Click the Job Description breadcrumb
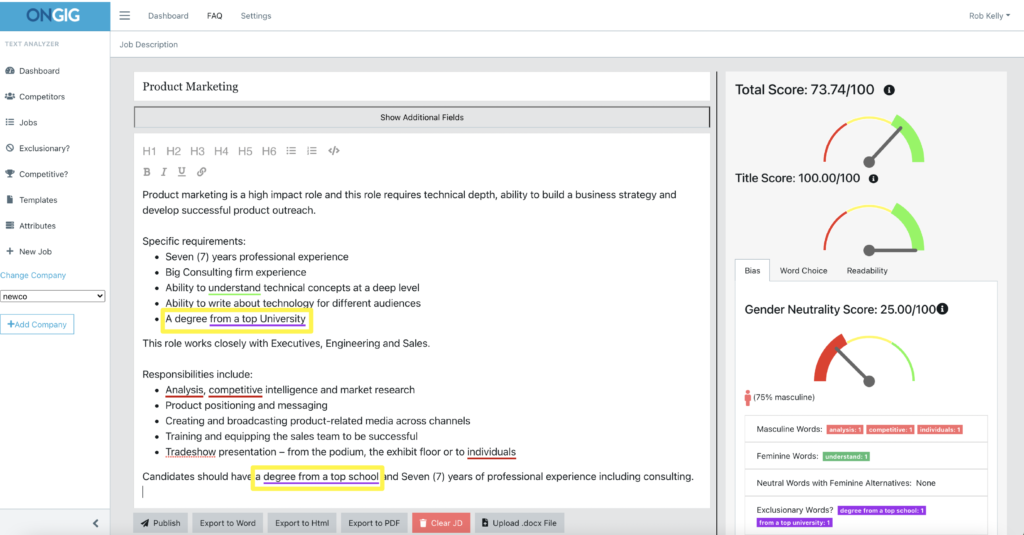Viewport: 1024px width, 535px height. pos(148,44)
